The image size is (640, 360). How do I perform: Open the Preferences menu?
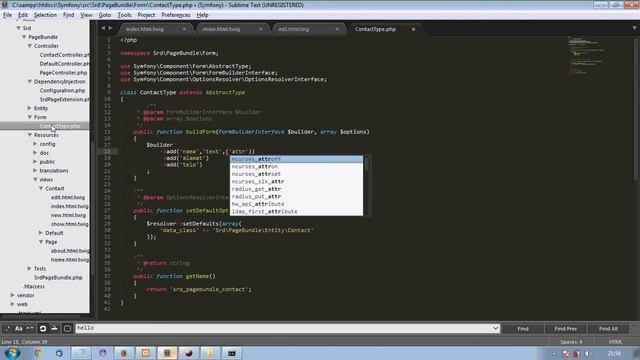[176, 15]
